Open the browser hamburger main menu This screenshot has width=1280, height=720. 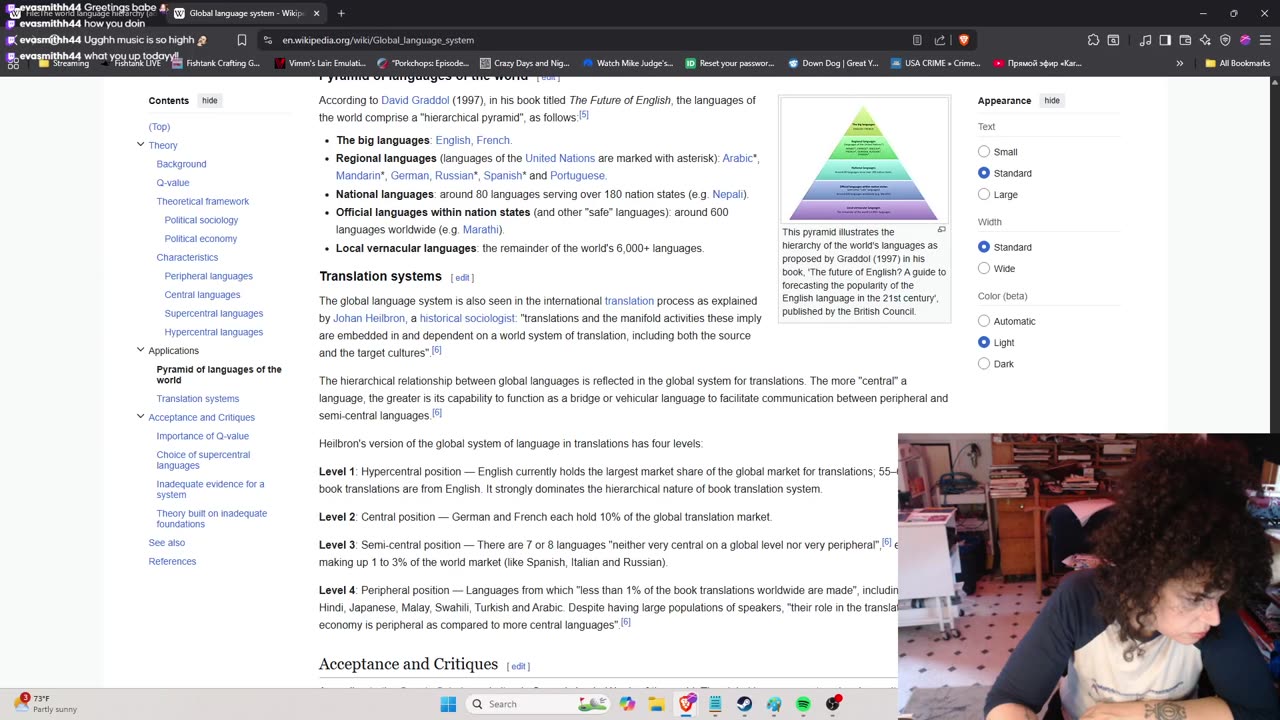[1265, 40]
